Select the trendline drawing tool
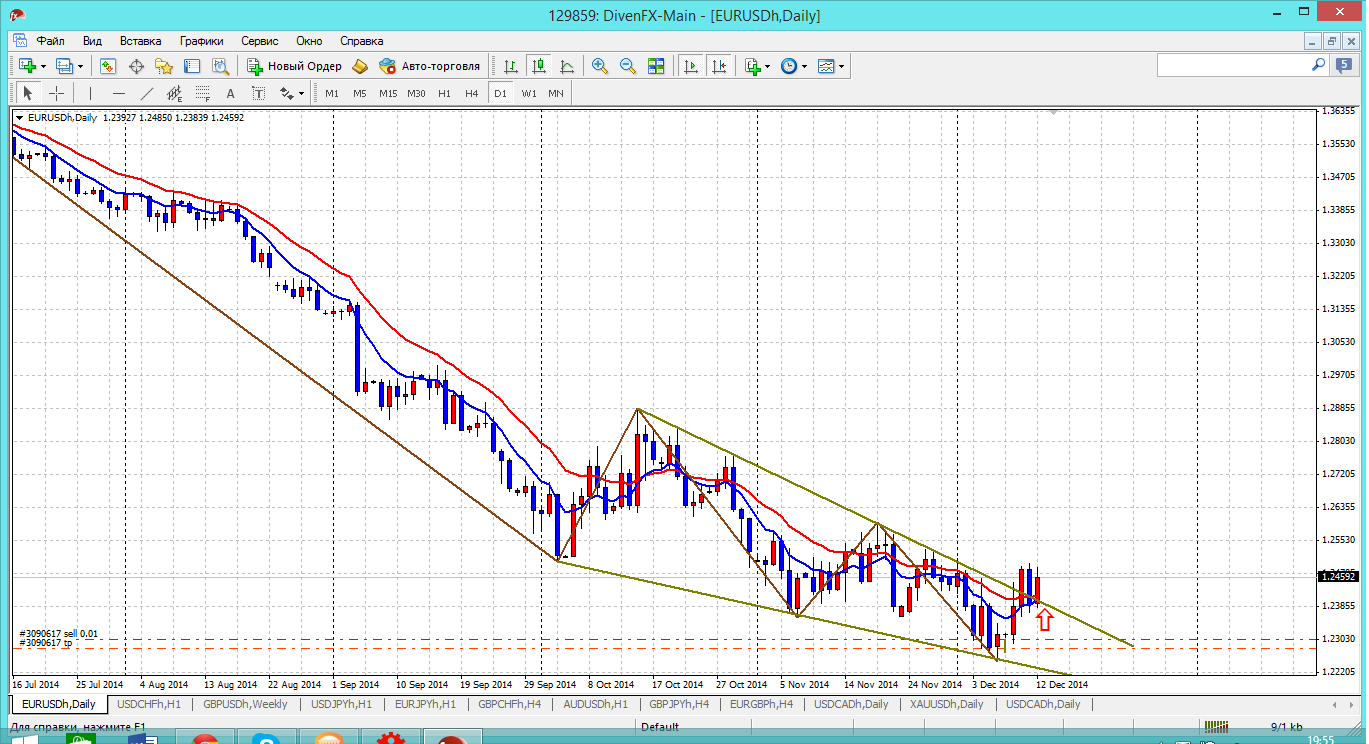 coord(147,93)
